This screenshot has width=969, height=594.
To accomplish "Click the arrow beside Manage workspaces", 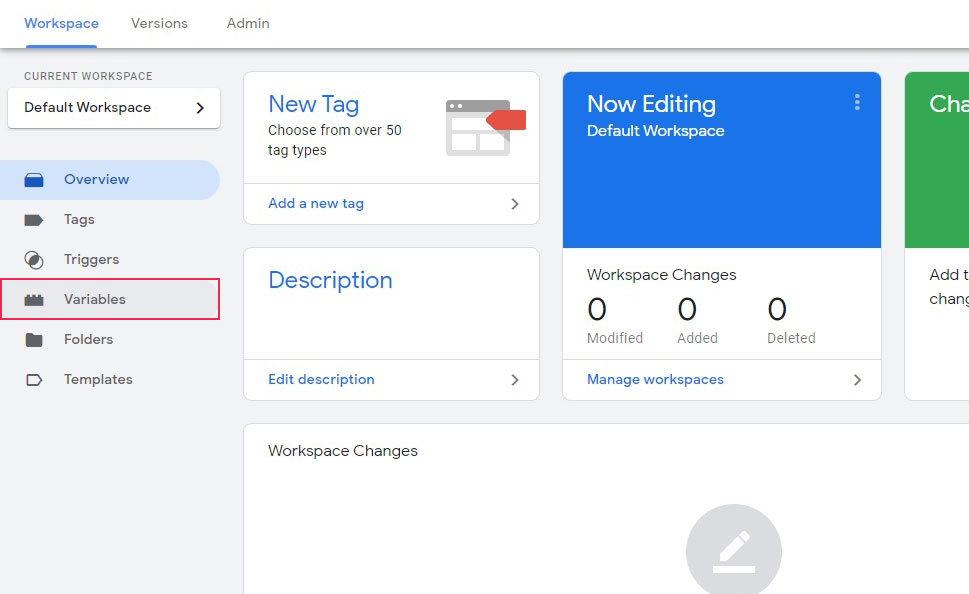I will tap(857, 380).
